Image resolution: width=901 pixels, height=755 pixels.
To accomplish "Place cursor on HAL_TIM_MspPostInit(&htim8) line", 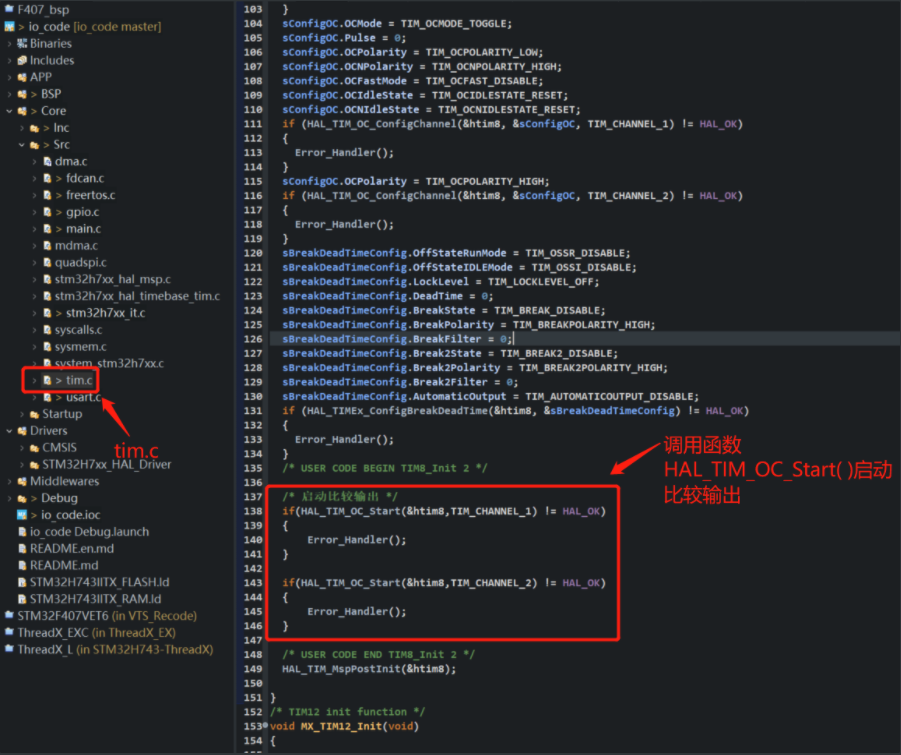I will point(369,669).
